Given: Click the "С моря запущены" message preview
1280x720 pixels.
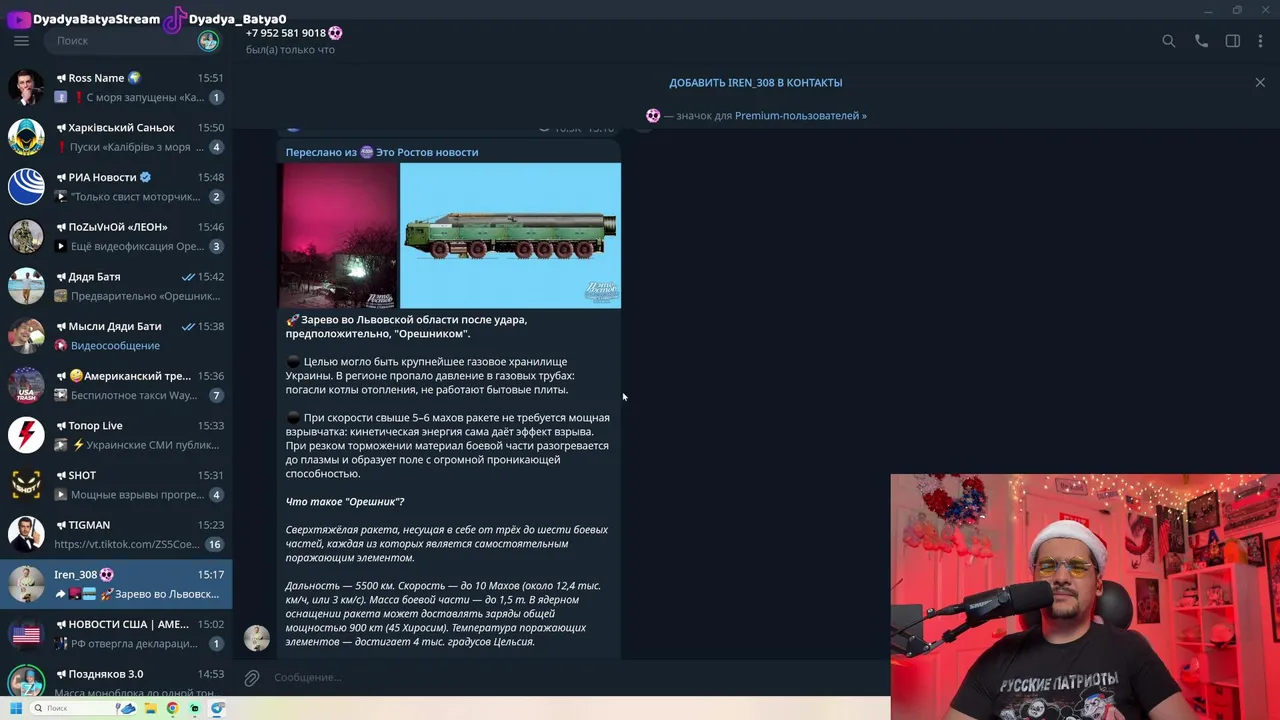Looking at the screenshot, I should coord(145,97).
